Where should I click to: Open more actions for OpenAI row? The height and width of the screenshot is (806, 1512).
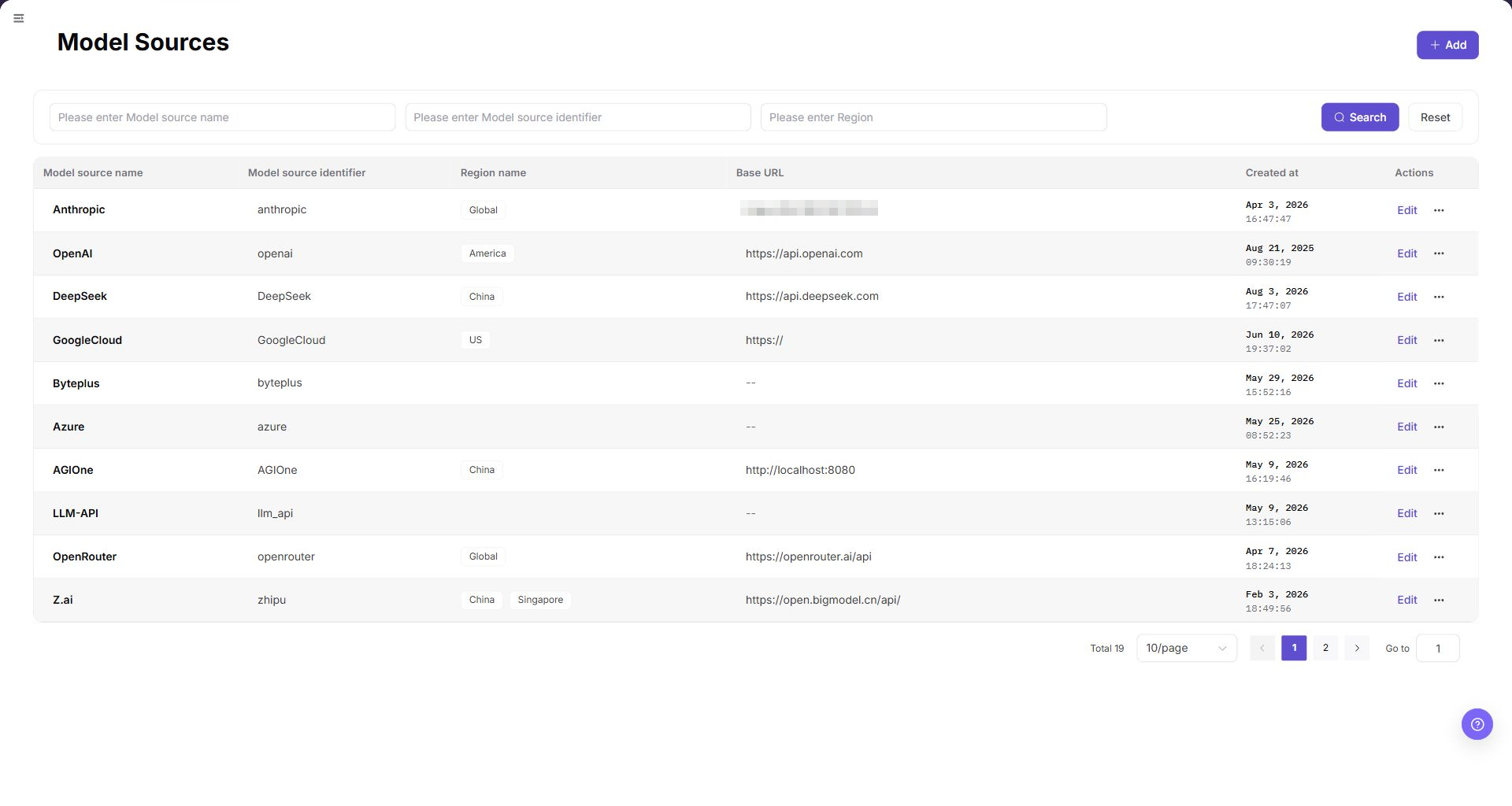(x=1439, y=253)
